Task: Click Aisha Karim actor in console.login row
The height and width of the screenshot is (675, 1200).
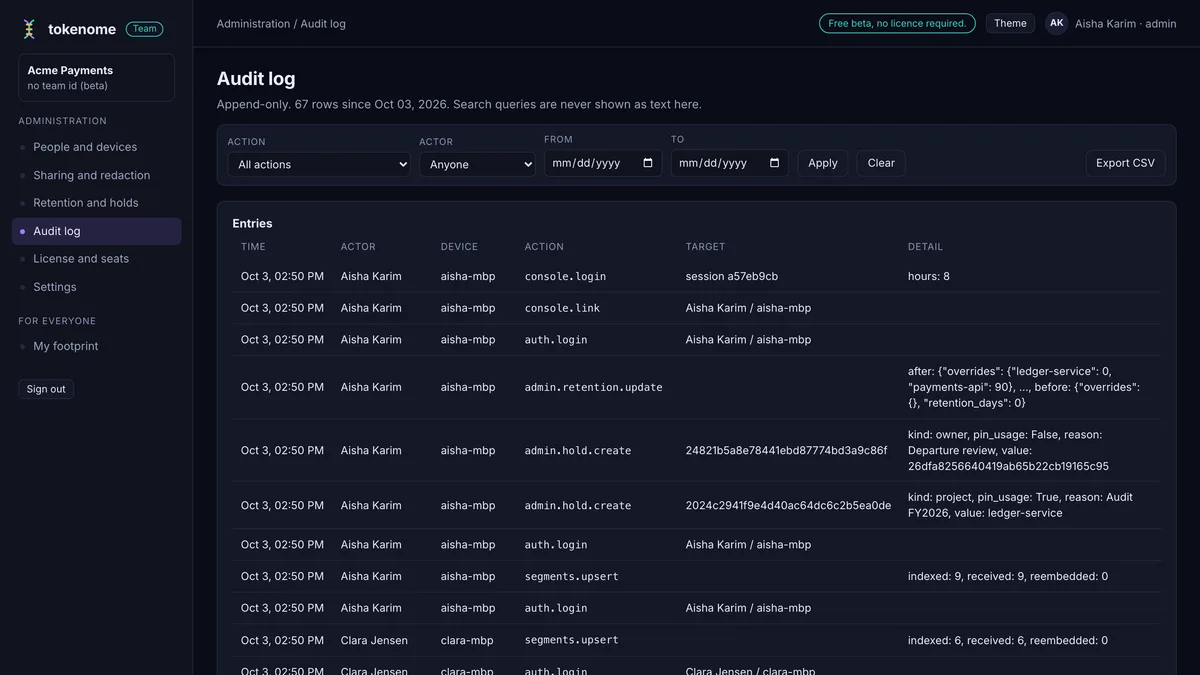Action: tap(371, 276)
